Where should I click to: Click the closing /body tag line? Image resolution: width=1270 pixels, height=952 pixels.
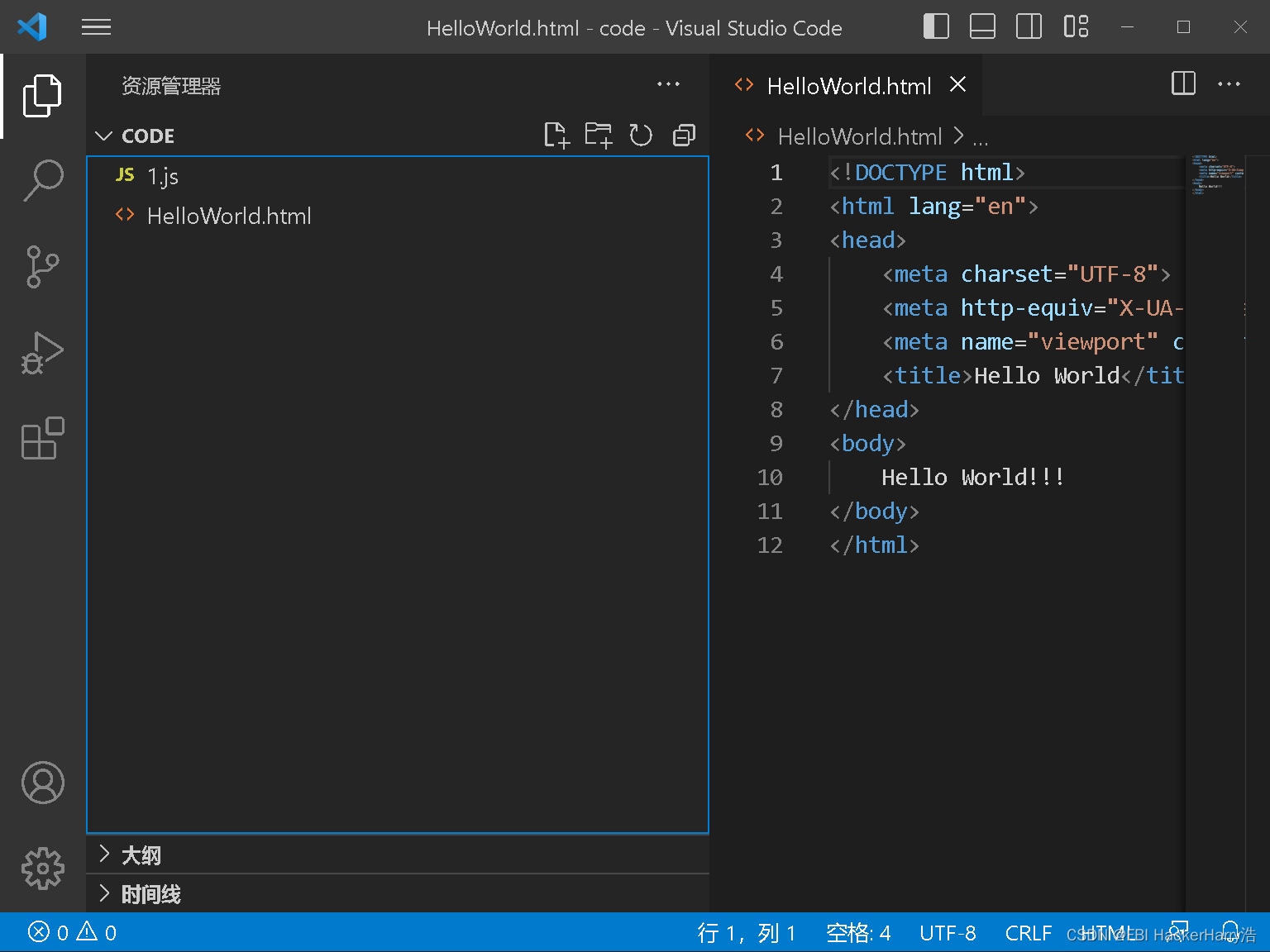click(x=874, y=511)
